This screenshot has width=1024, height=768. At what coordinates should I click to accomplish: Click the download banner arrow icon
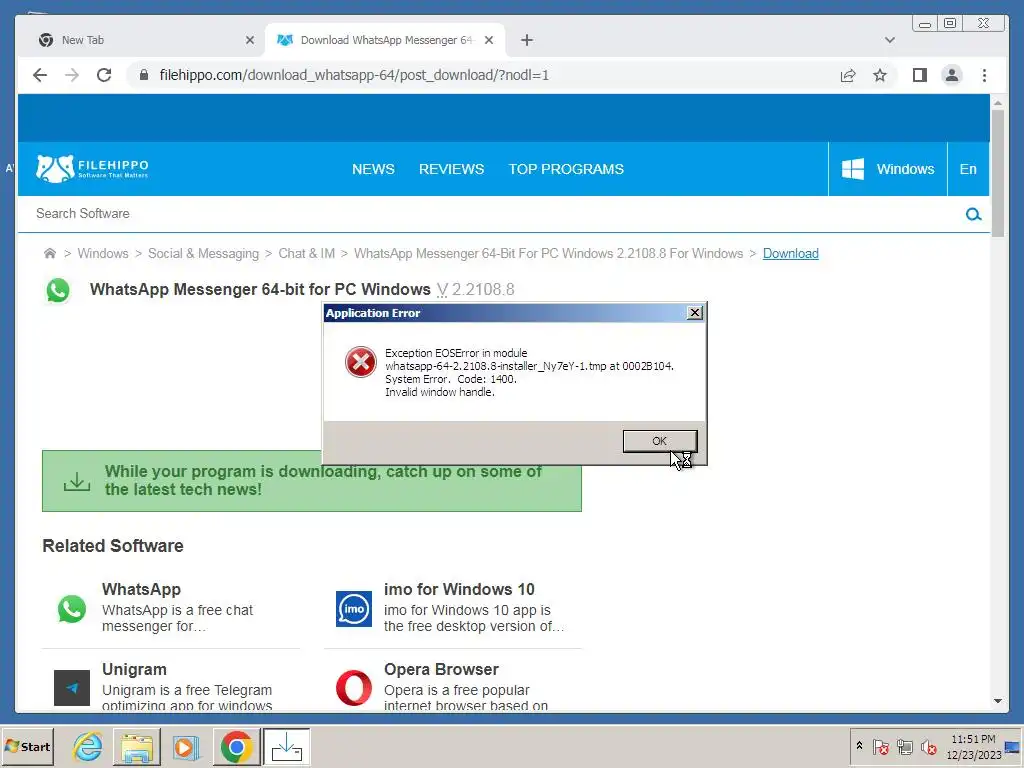(x=77, y=481)
